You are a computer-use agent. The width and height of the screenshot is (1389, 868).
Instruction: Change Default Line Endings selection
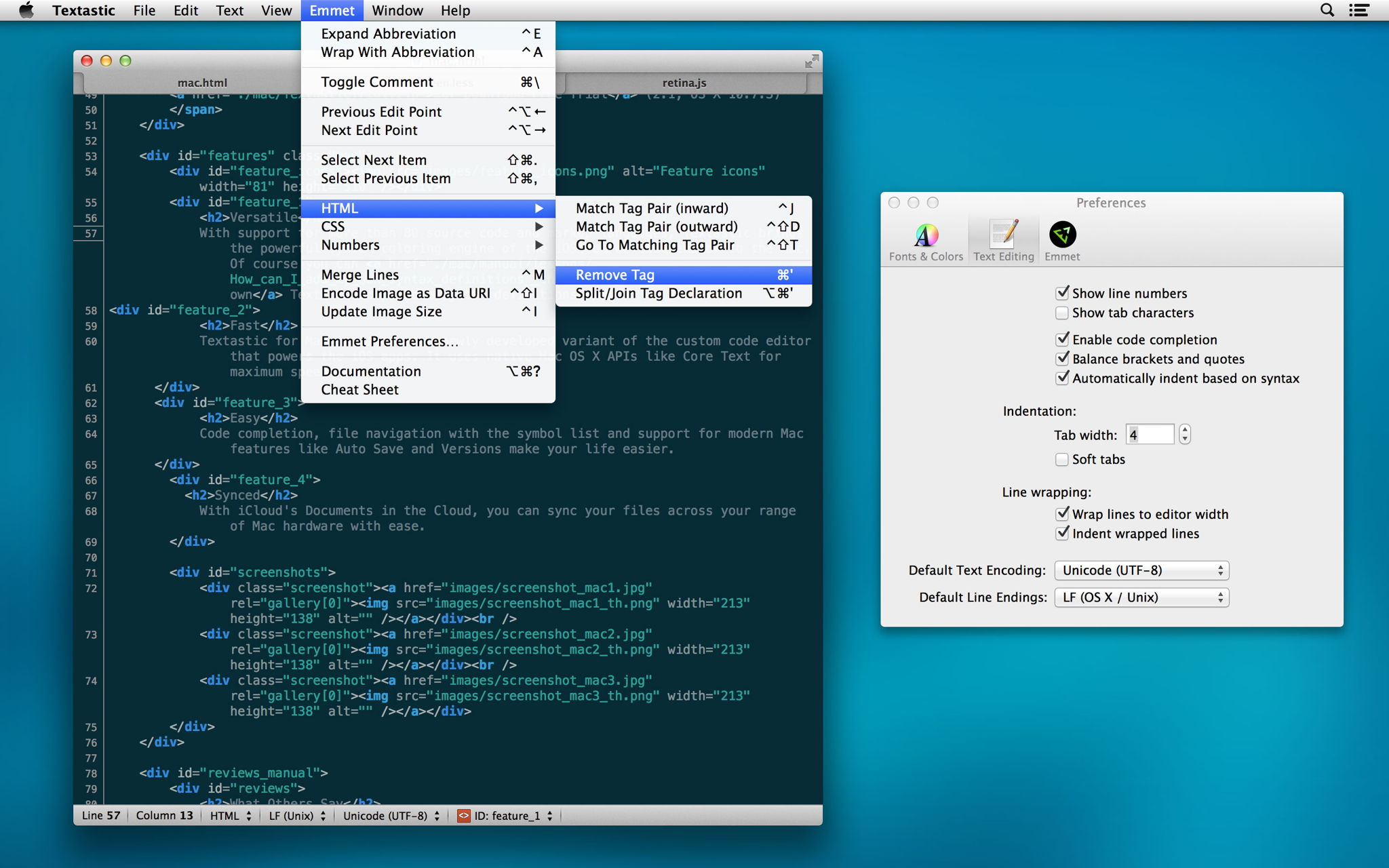[x=1141, y=597]
